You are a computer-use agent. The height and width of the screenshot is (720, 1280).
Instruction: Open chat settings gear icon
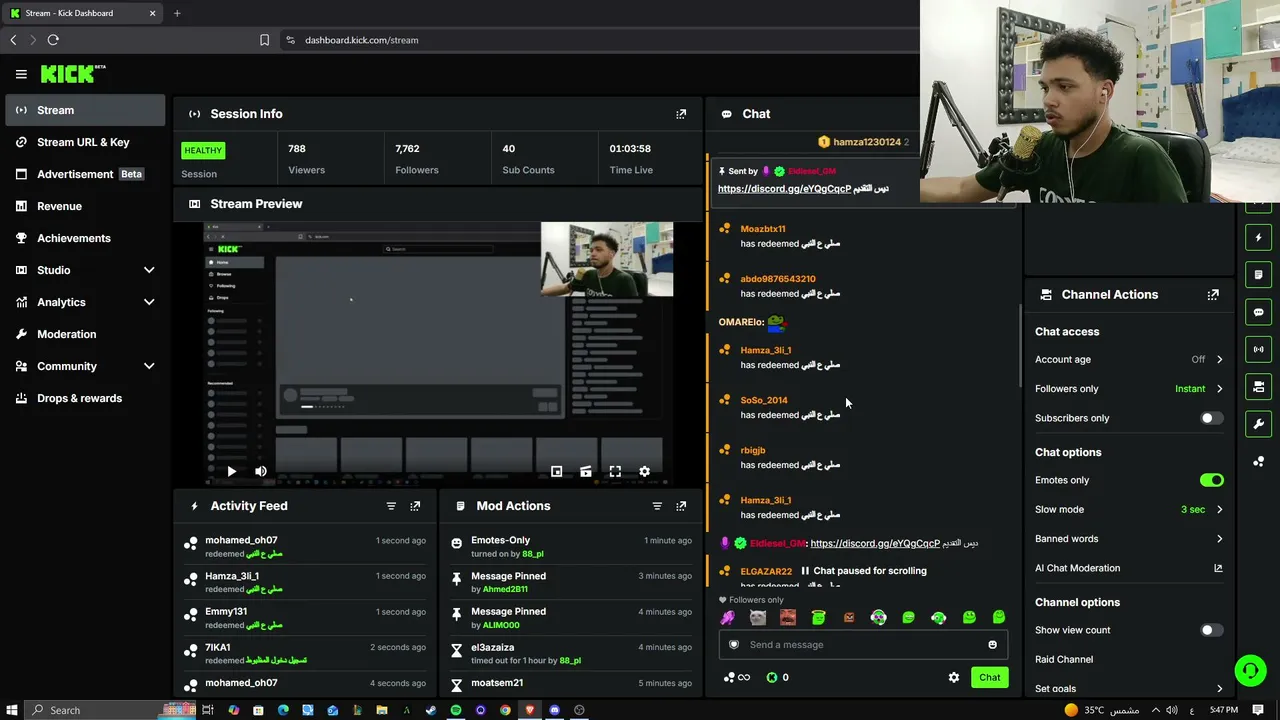(x=954, y=677)
